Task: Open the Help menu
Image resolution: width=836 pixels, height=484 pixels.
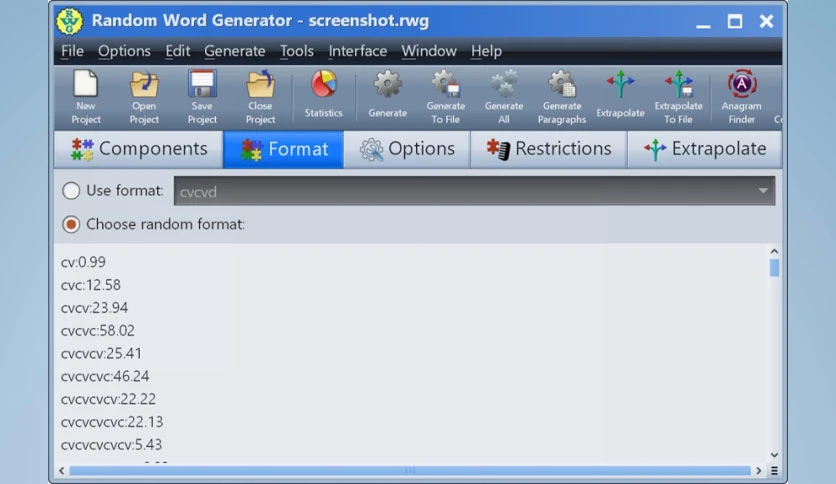Action: tap(486, 51)
